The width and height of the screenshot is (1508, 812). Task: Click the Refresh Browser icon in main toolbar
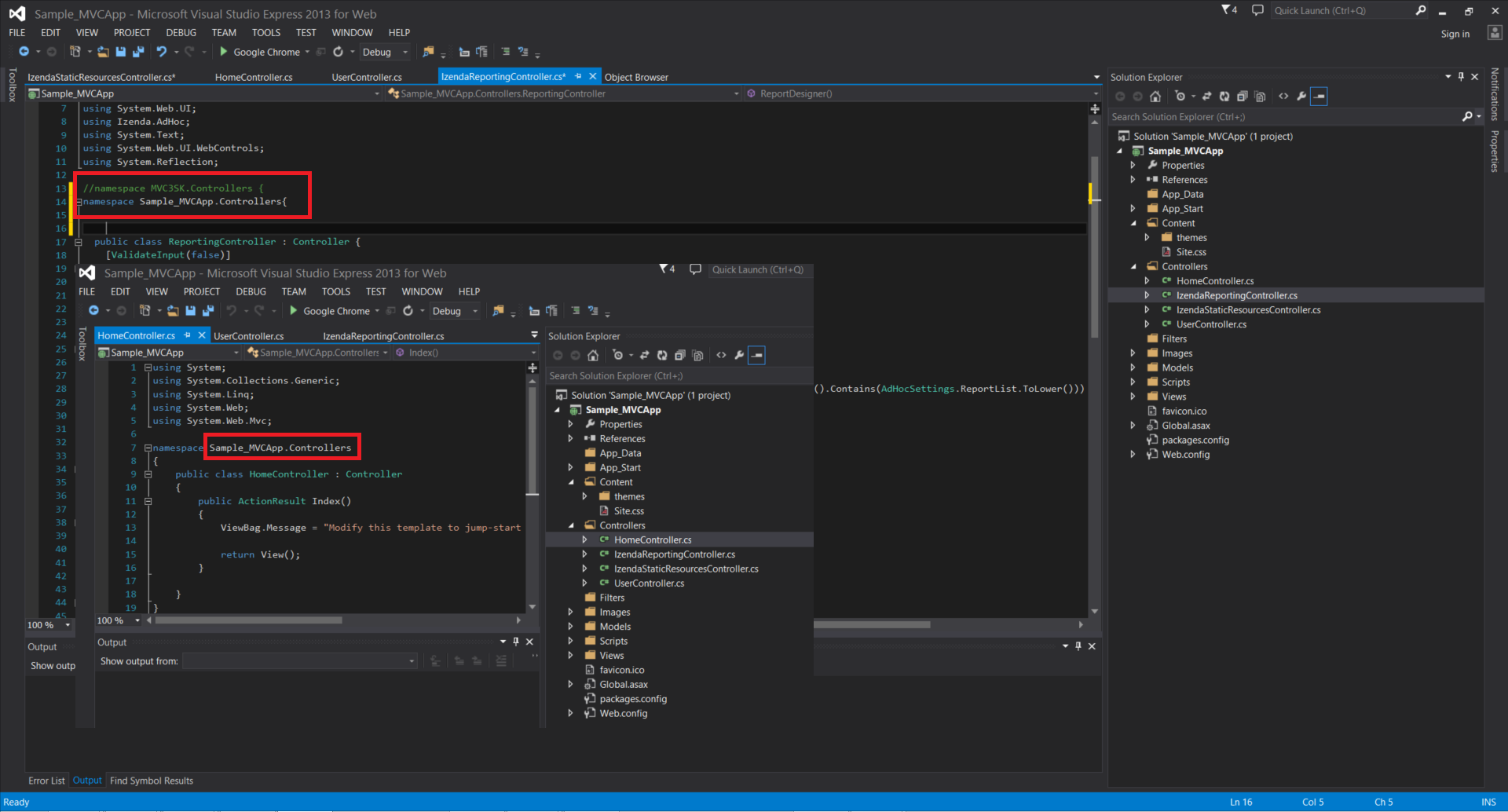pos(339,52)
